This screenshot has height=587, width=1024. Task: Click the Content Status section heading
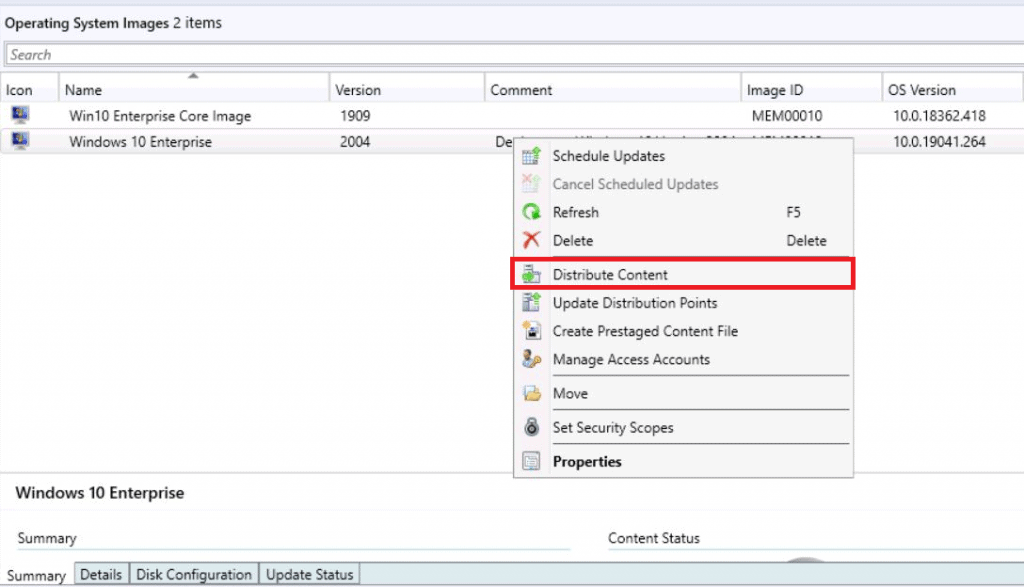[x=654, y=538]
